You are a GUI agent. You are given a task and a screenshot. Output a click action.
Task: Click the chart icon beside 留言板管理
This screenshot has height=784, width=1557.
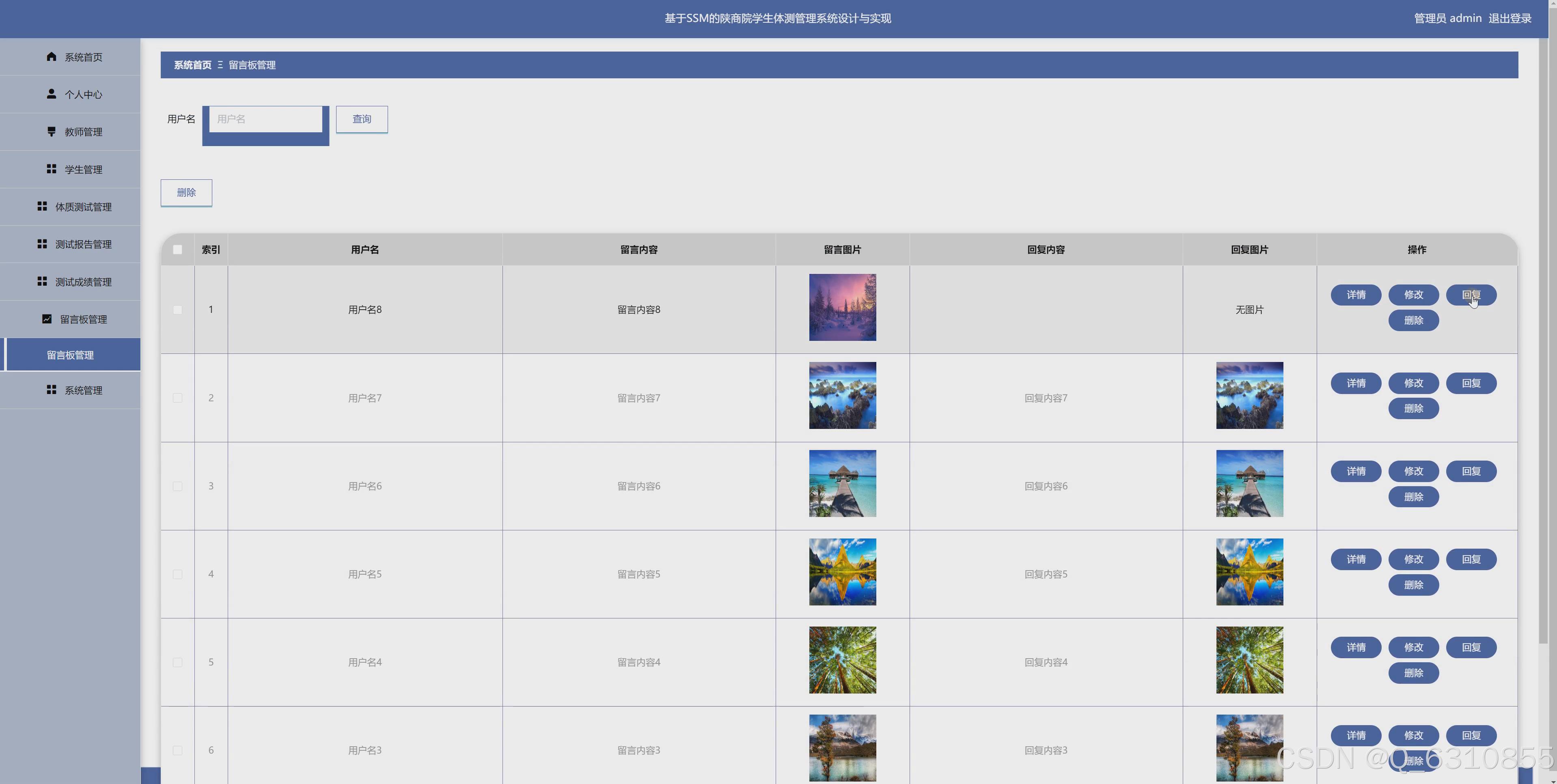[x=47, y=319]
